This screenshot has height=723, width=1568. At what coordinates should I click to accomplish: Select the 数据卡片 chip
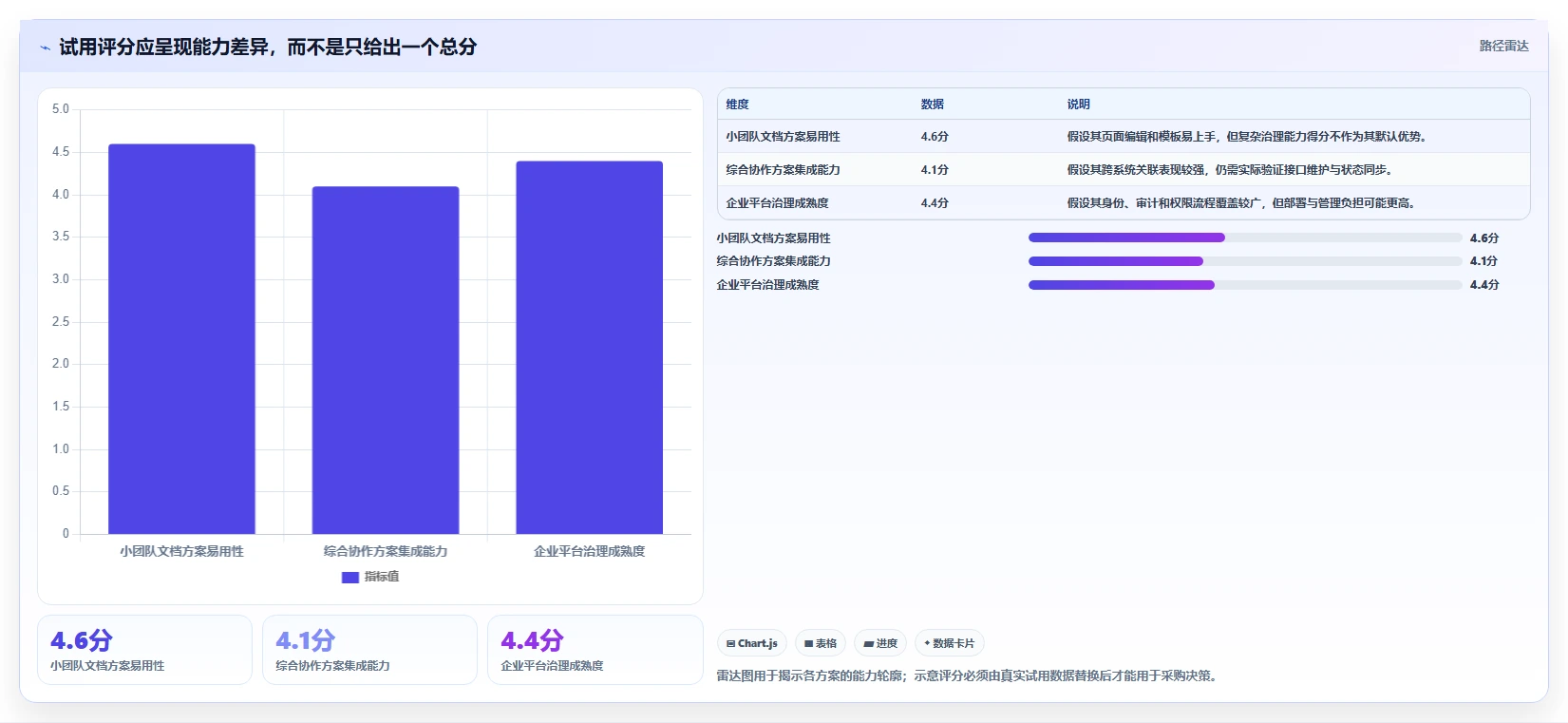tap(950, 643)
